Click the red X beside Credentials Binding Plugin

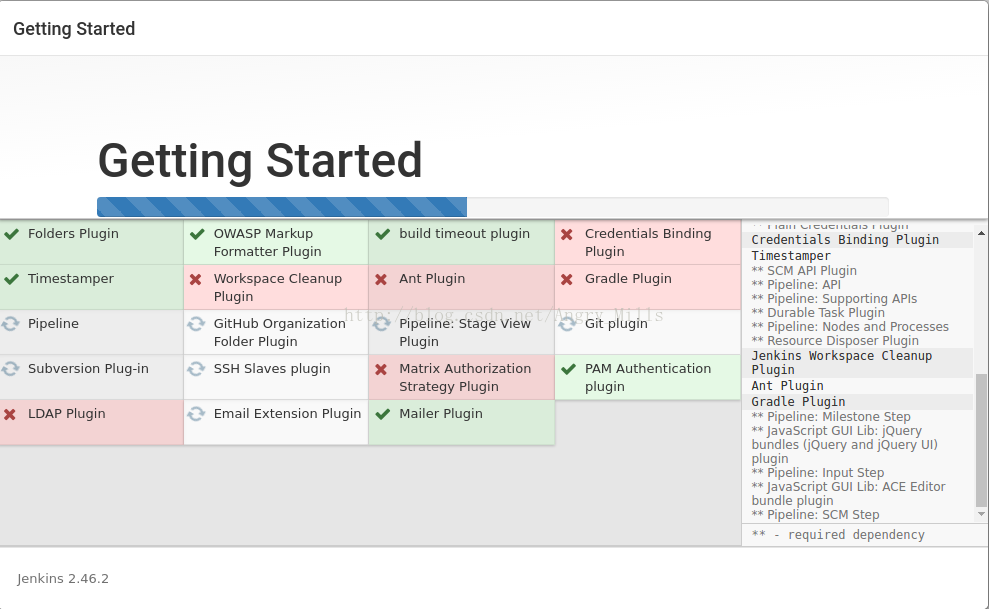click(x=567, y=234)
